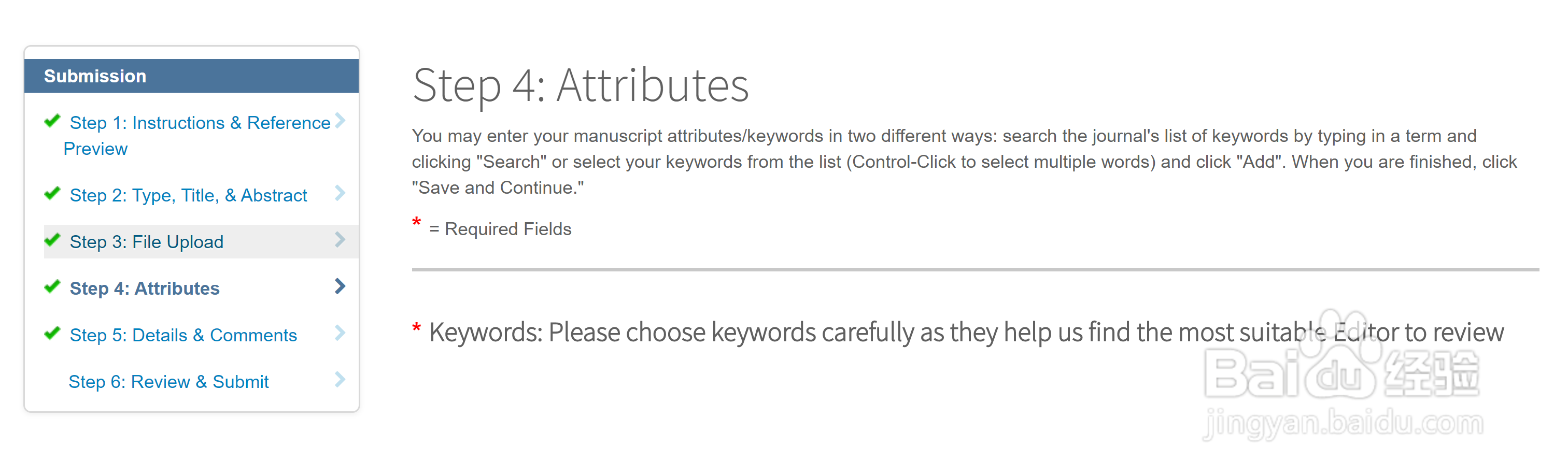This screenshot has width=1568, height=476.
Task: Click the green checkmark beside Step 3
Action: (52, 239)
